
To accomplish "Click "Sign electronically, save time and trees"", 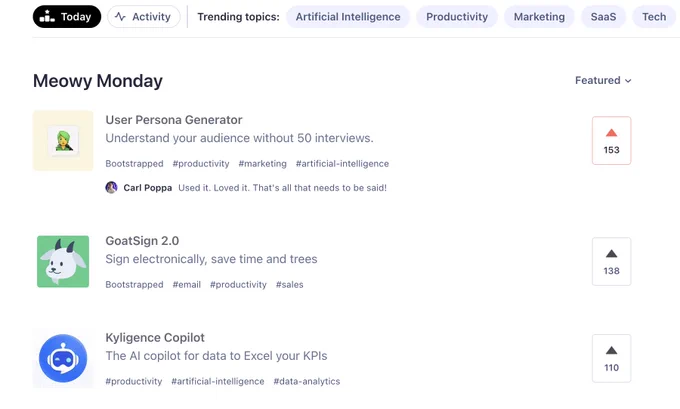I will 211,259.
